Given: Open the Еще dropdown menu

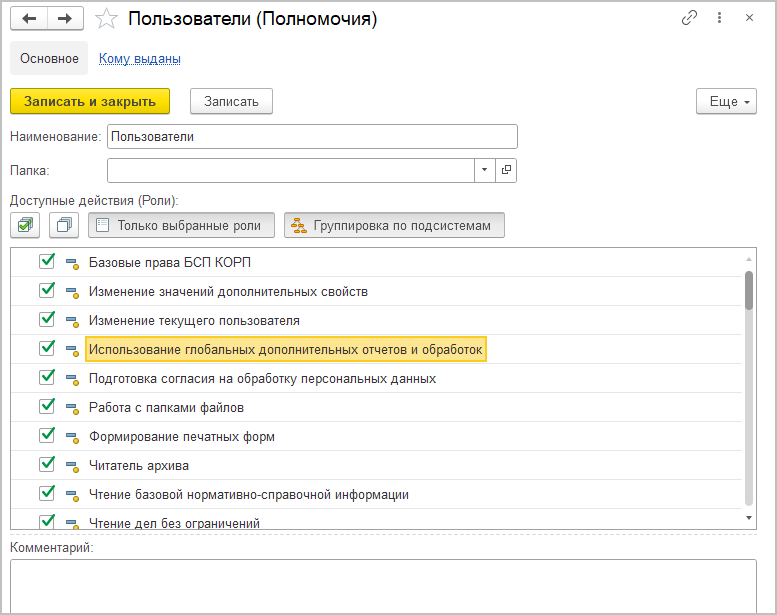Looking at the screenshot, I should tap(726, 101).
